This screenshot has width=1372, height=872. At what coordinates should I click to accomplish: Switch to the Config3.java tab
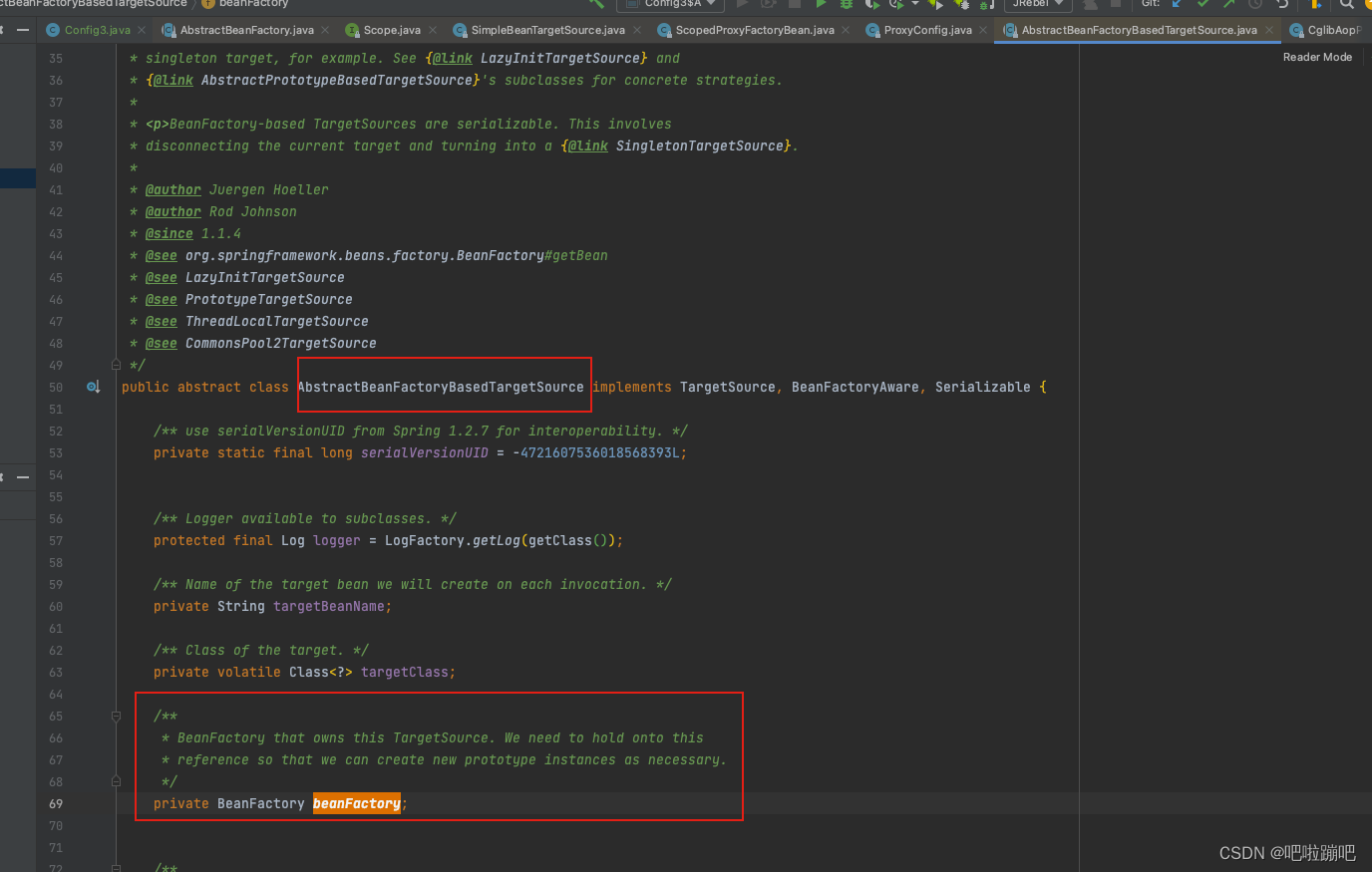click(x=97, y=30)
